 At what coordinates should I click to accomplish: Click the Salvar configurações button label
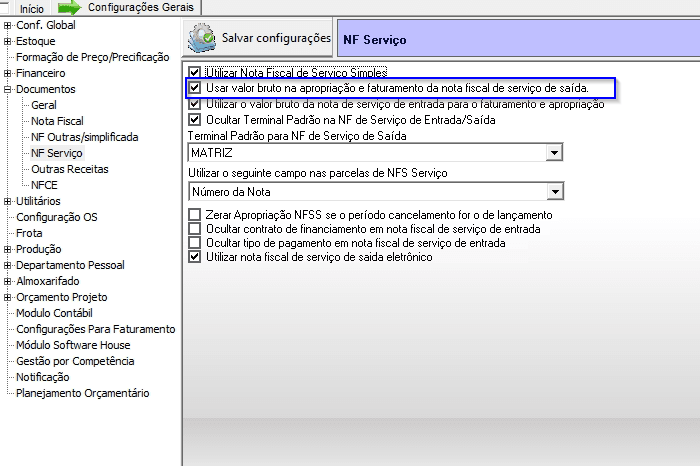(x=276, y=38)
